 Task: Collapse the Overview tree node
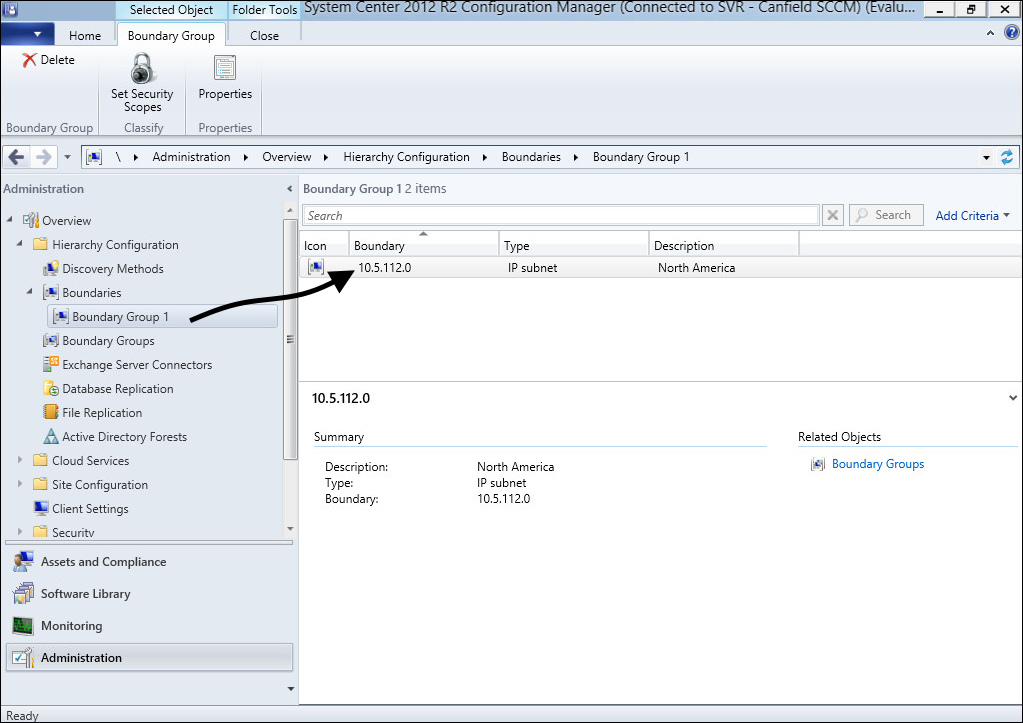[x=10, y=220]
